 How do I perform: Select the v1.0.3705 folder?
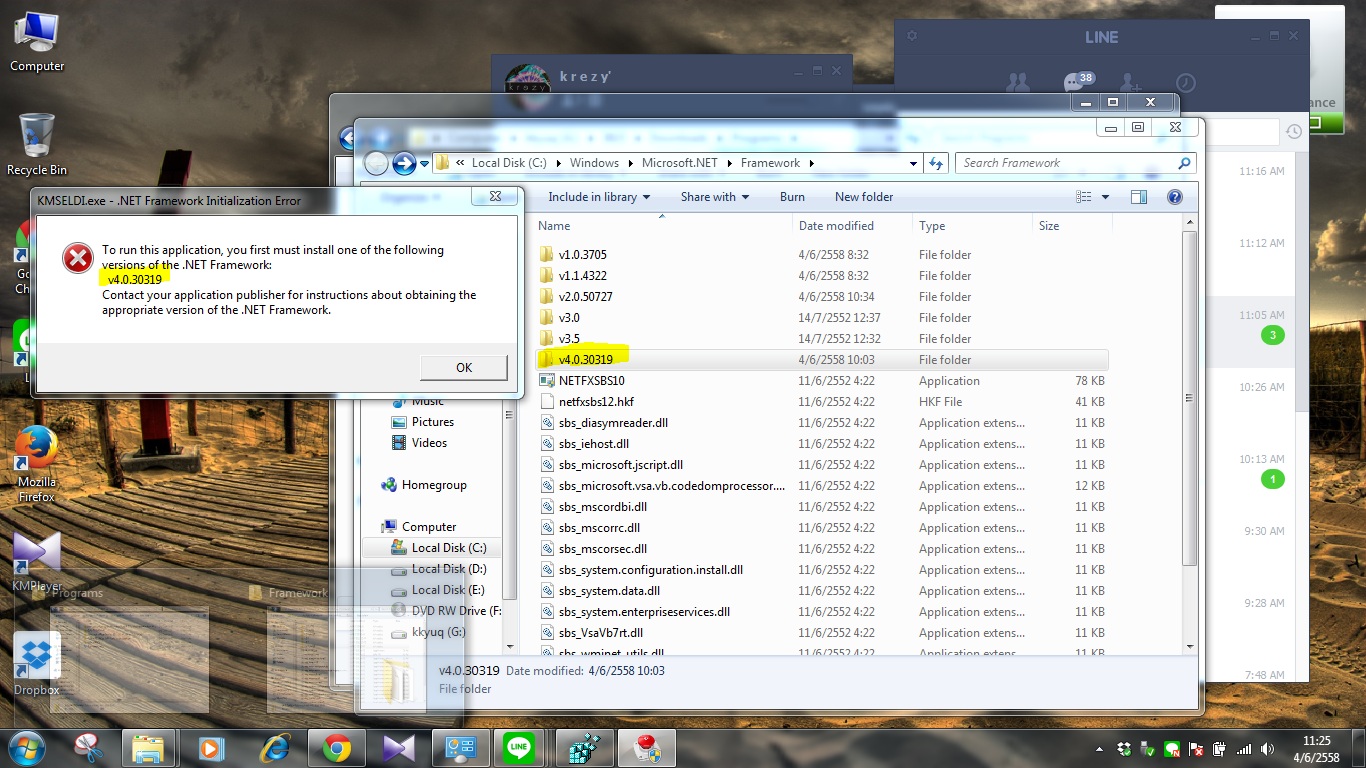coord(822,255)
